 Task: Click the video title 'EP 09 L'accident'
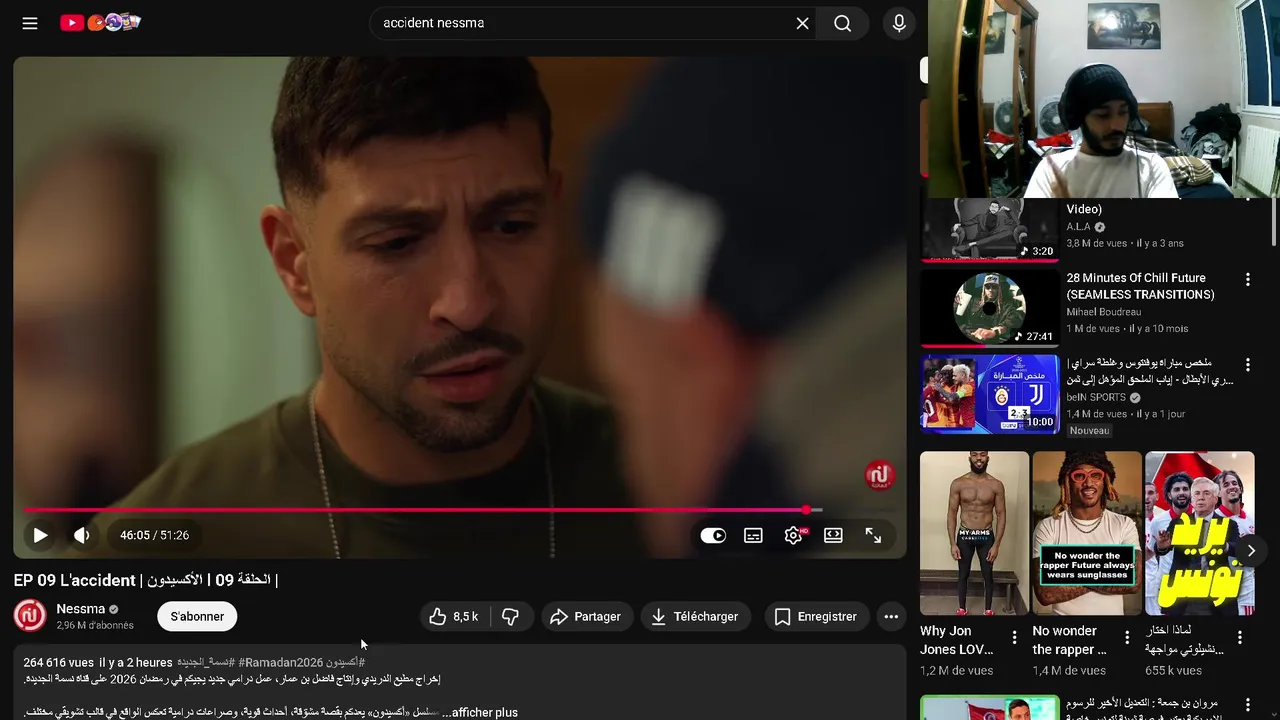(145, 580)
